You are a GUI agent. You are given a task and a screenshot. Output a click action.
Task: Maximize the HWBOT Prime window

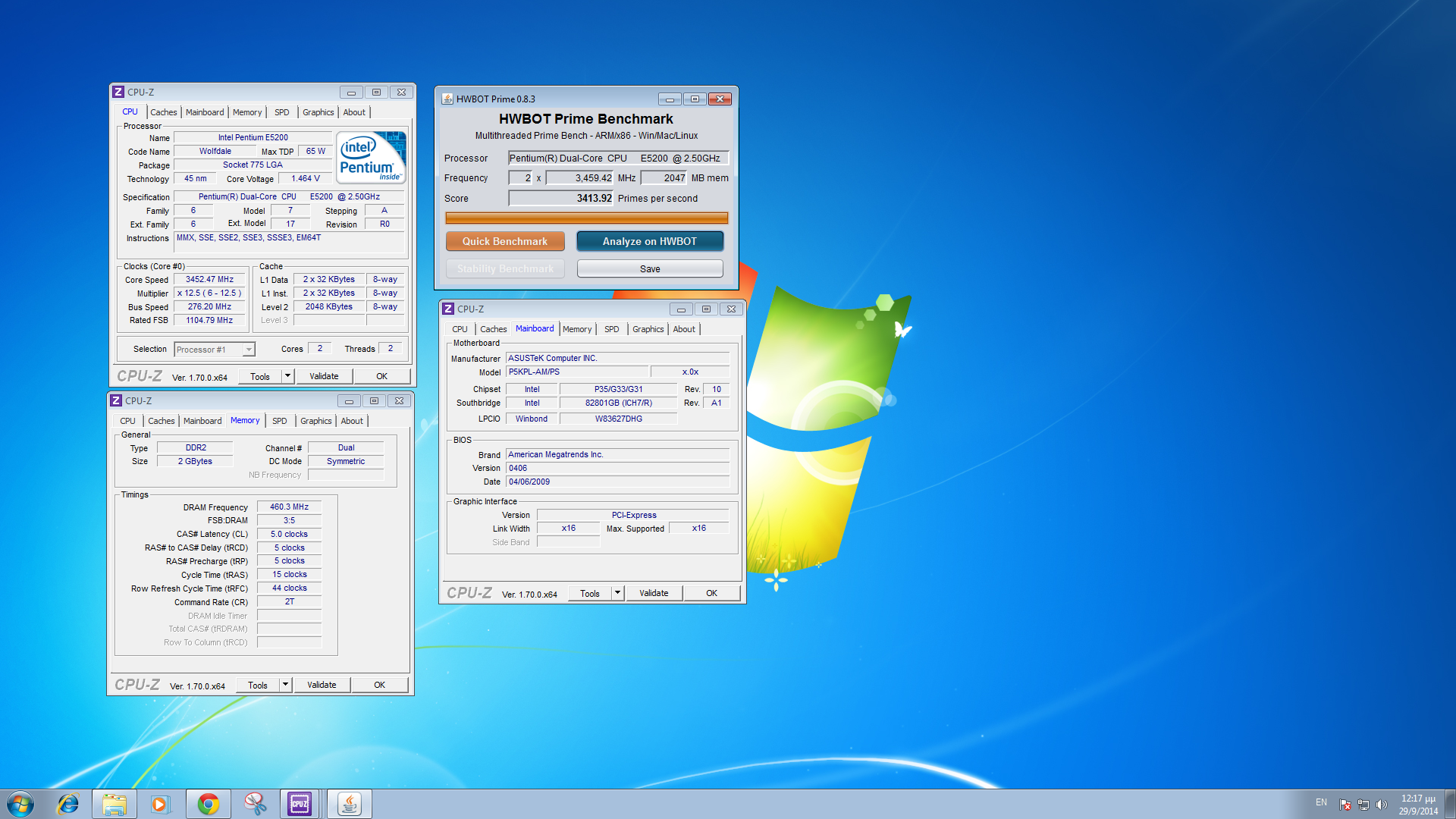point(695,99)
